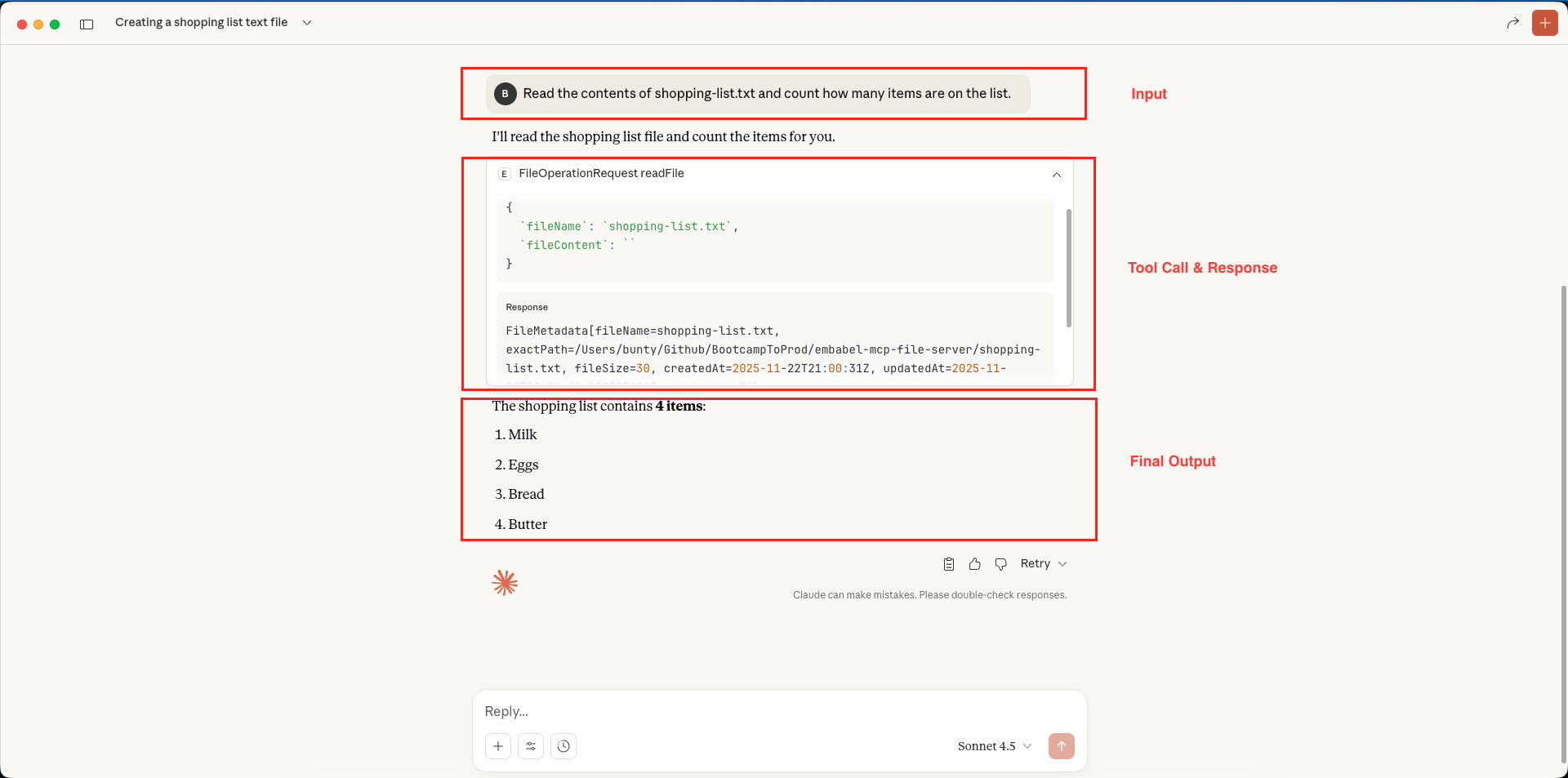The height and width of the screenshot is (778, 1568).
Task: Toggle the sidebar panel icon
Action: (87, 24)
